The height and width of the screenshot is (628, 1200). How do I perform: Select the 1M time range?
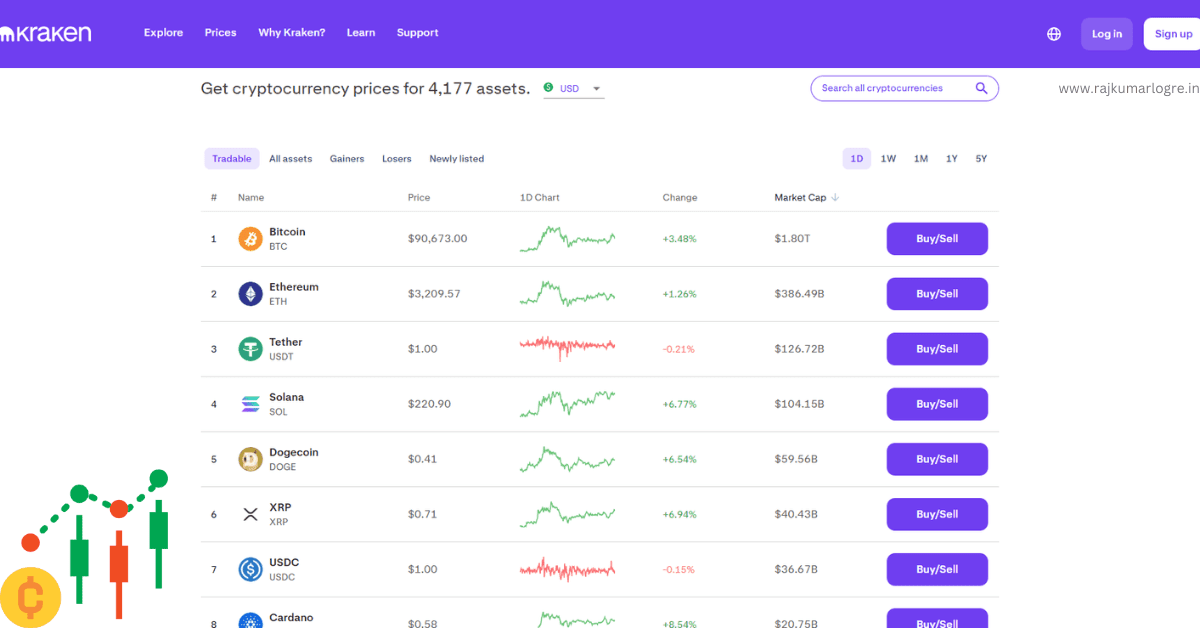pyautogui.click(x=921, y=159)
